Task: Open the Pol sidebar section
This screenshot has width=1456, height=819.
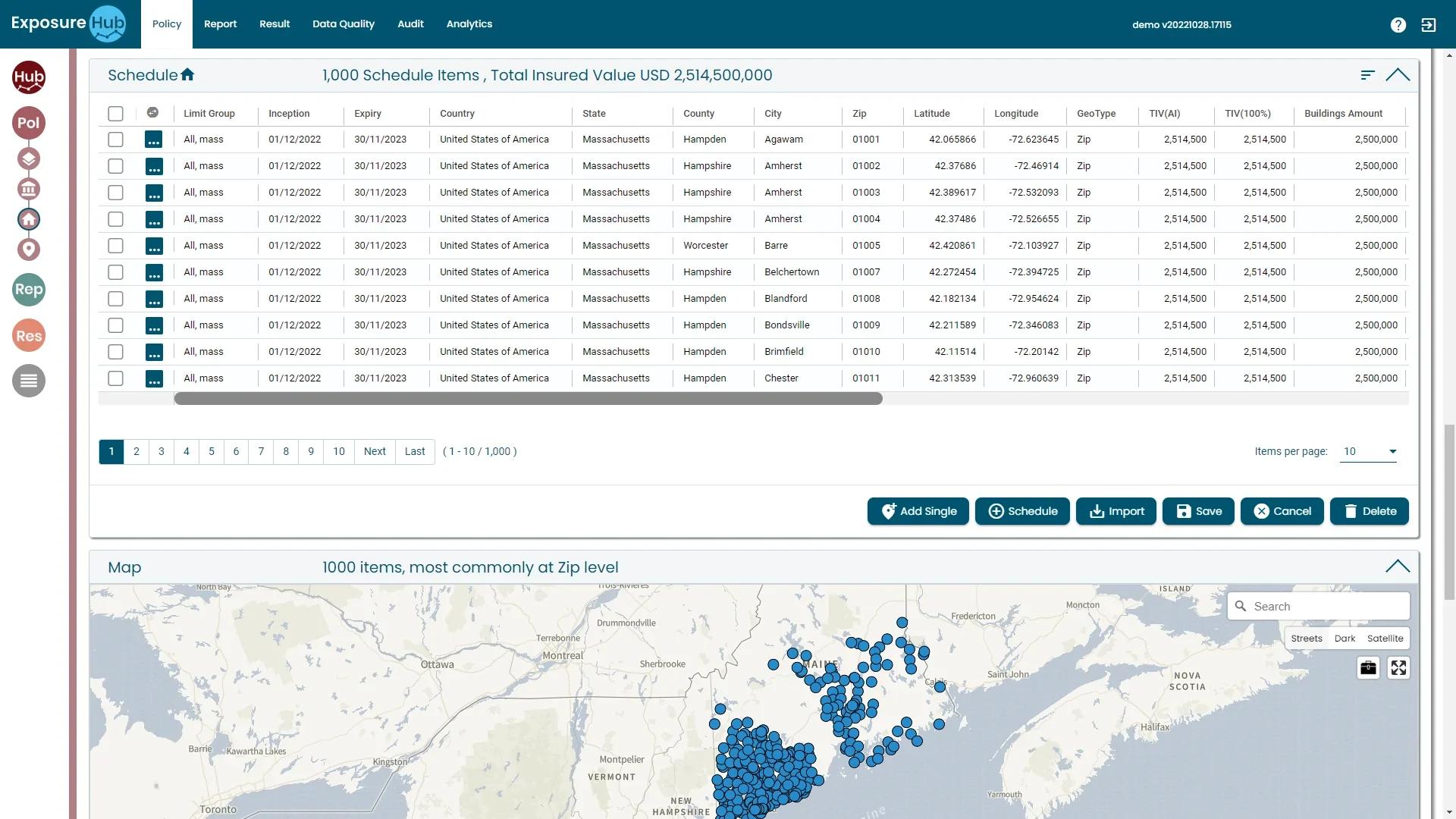Action: click(x=29, y=123)
